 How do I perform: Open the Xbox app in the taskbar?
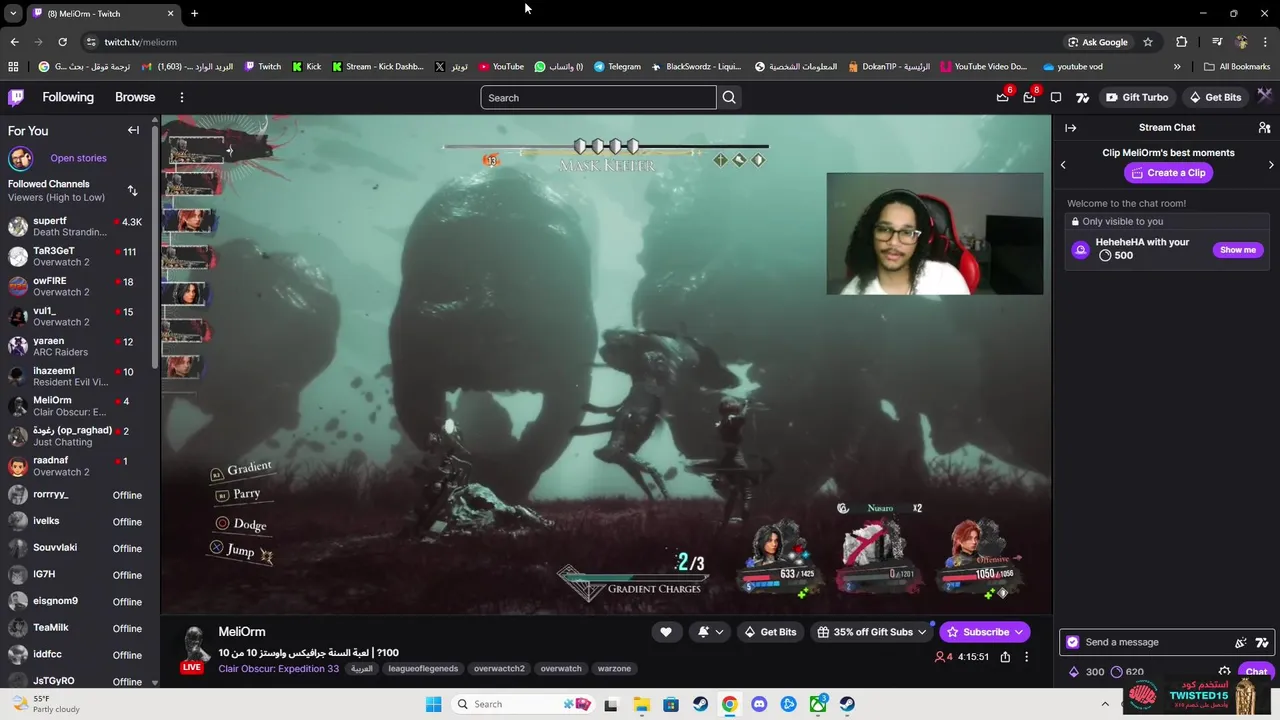[818, 704]
